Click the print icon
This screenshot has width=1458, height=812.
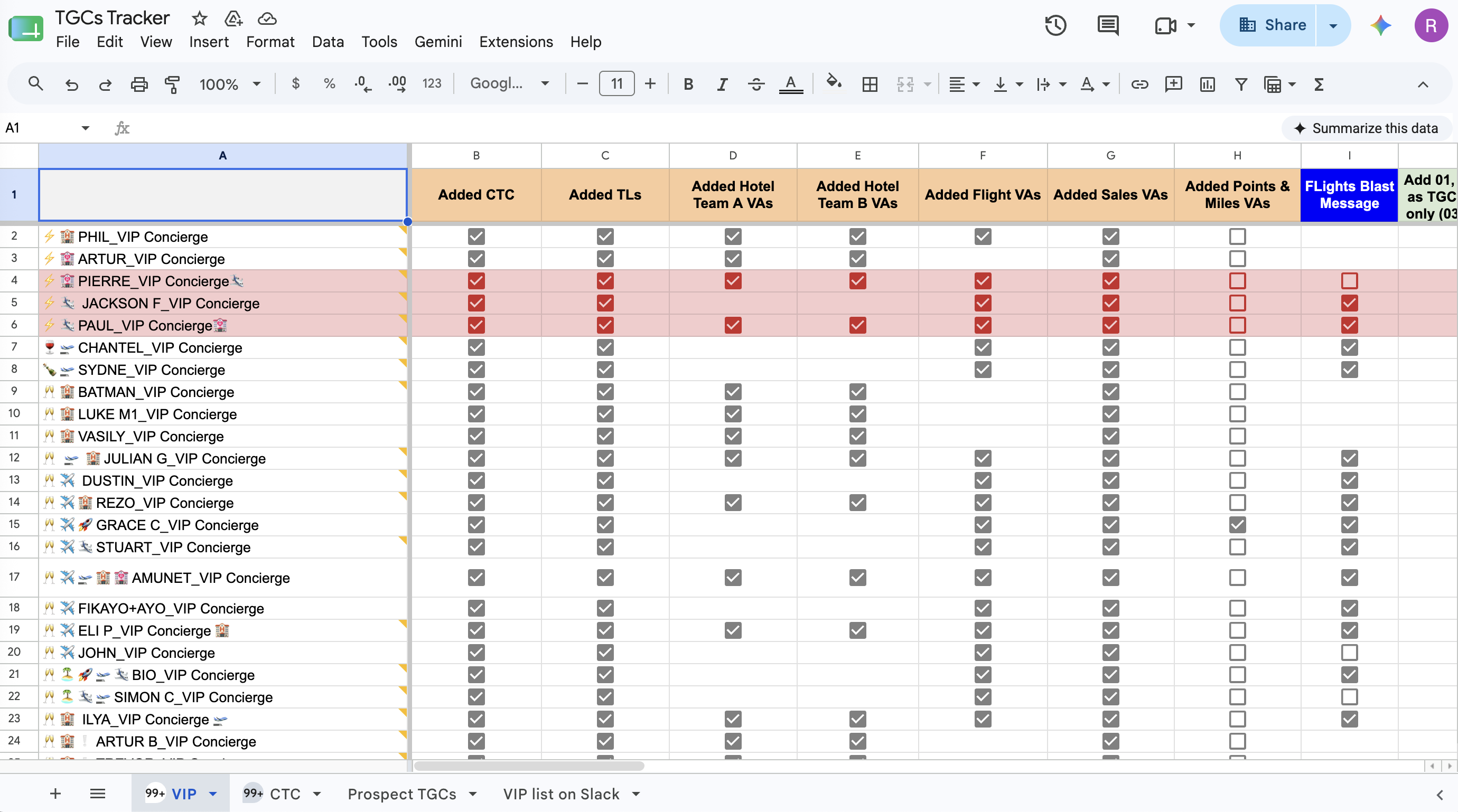(138, 84)
